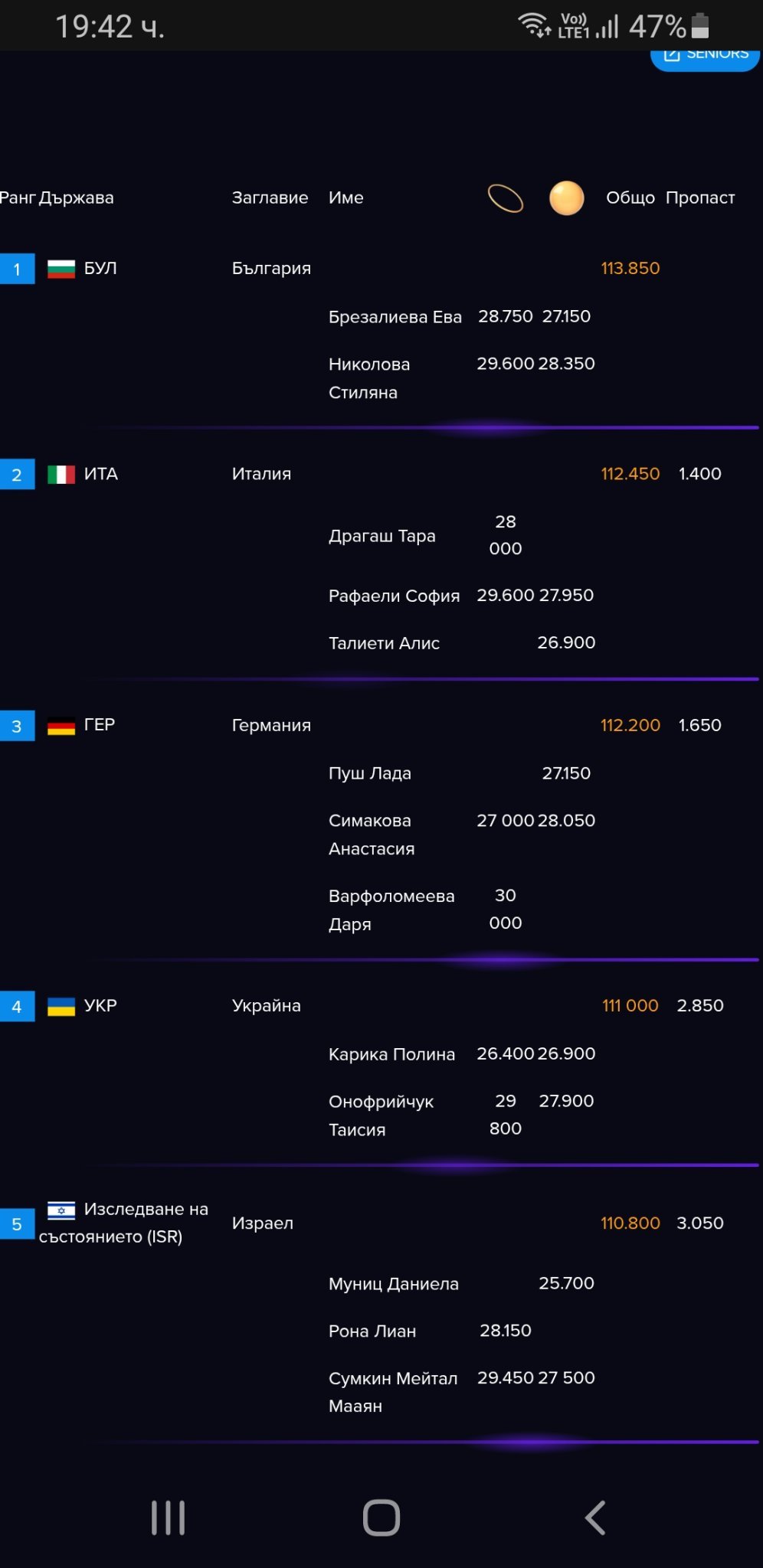Click the Italy flag icon
Viewport: 763px width, 1568px height.
[61, 475]
